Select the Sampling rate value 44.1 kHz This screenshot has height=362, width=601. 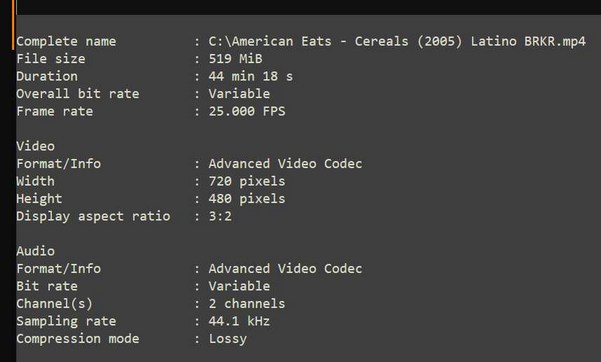tap(239, 321)
